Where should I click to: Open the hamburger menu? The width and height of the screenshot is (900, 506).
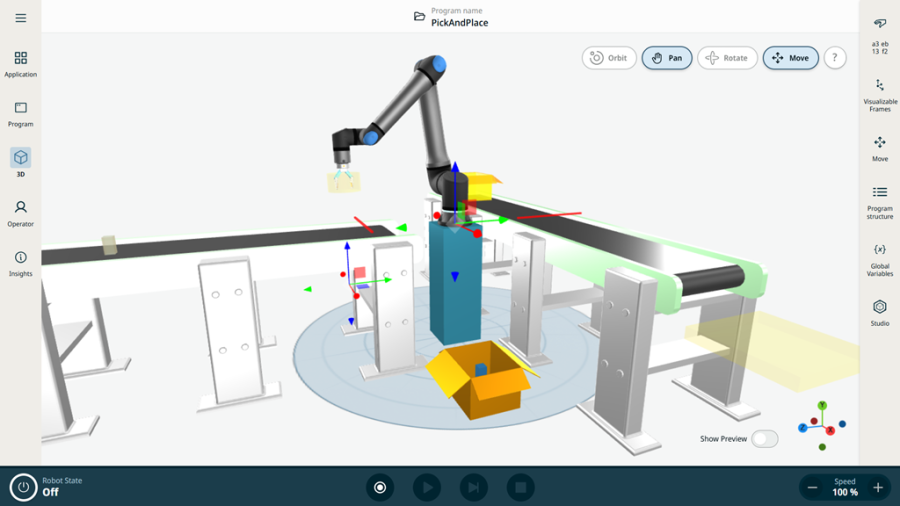(20, 18)
